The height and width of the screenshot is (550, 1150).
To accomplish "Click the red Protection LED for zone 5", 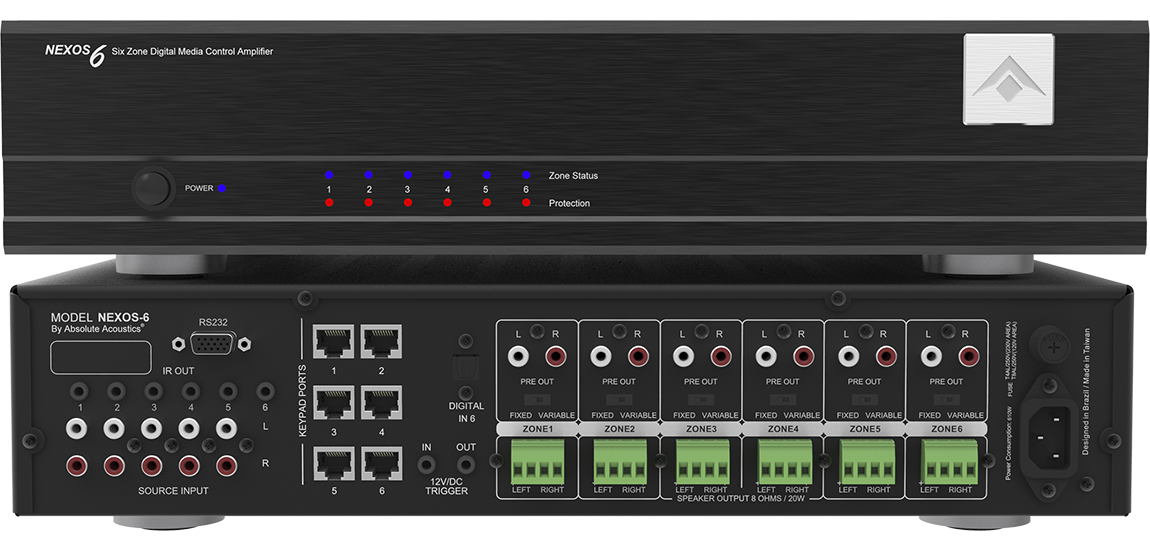I will (487, 202).
